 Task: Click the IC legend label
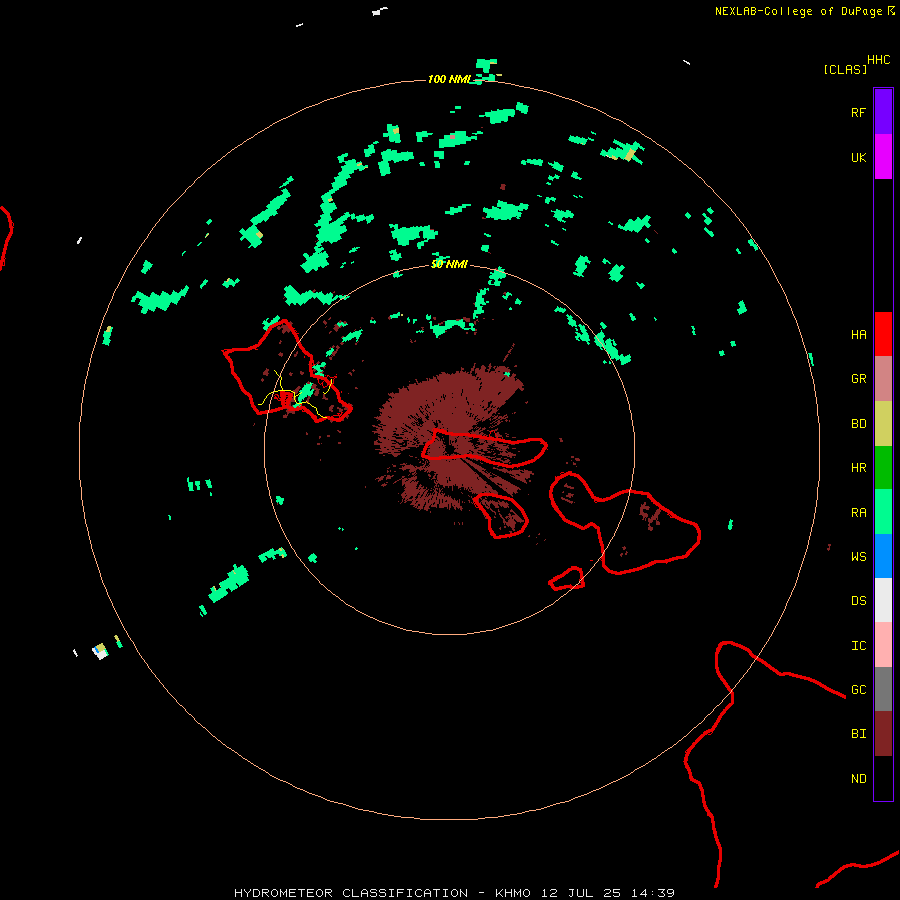(858, 646)
